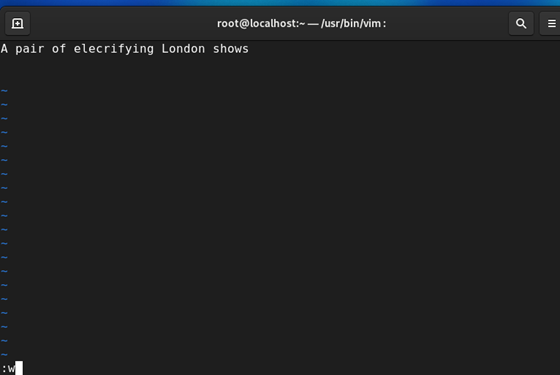The width and height of the screenshot is (560, 375).
Task: Click the window title root@localhost
Action: point(261,24)
